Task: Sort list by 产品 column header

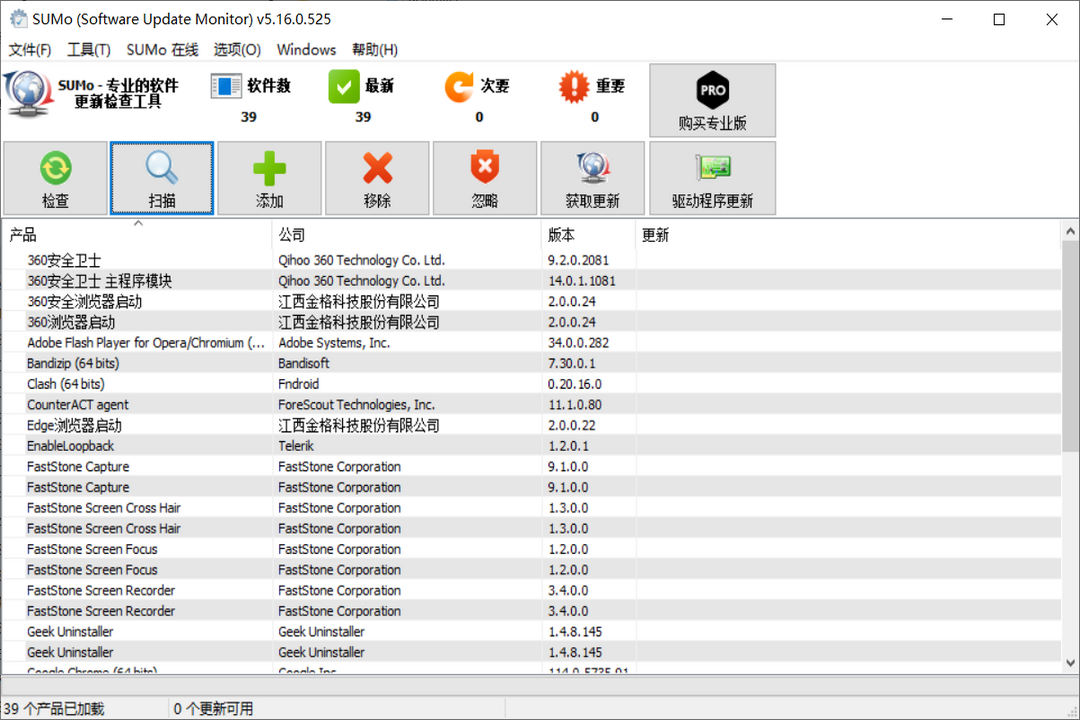Action: tap(137, 235)
